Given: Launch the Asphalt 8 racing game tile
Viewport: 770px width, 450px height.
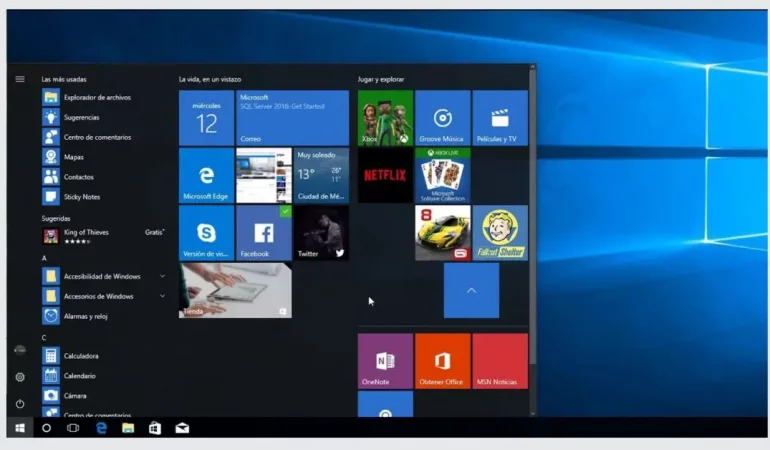Looking at the screenshot, I should tap(442, 233).
